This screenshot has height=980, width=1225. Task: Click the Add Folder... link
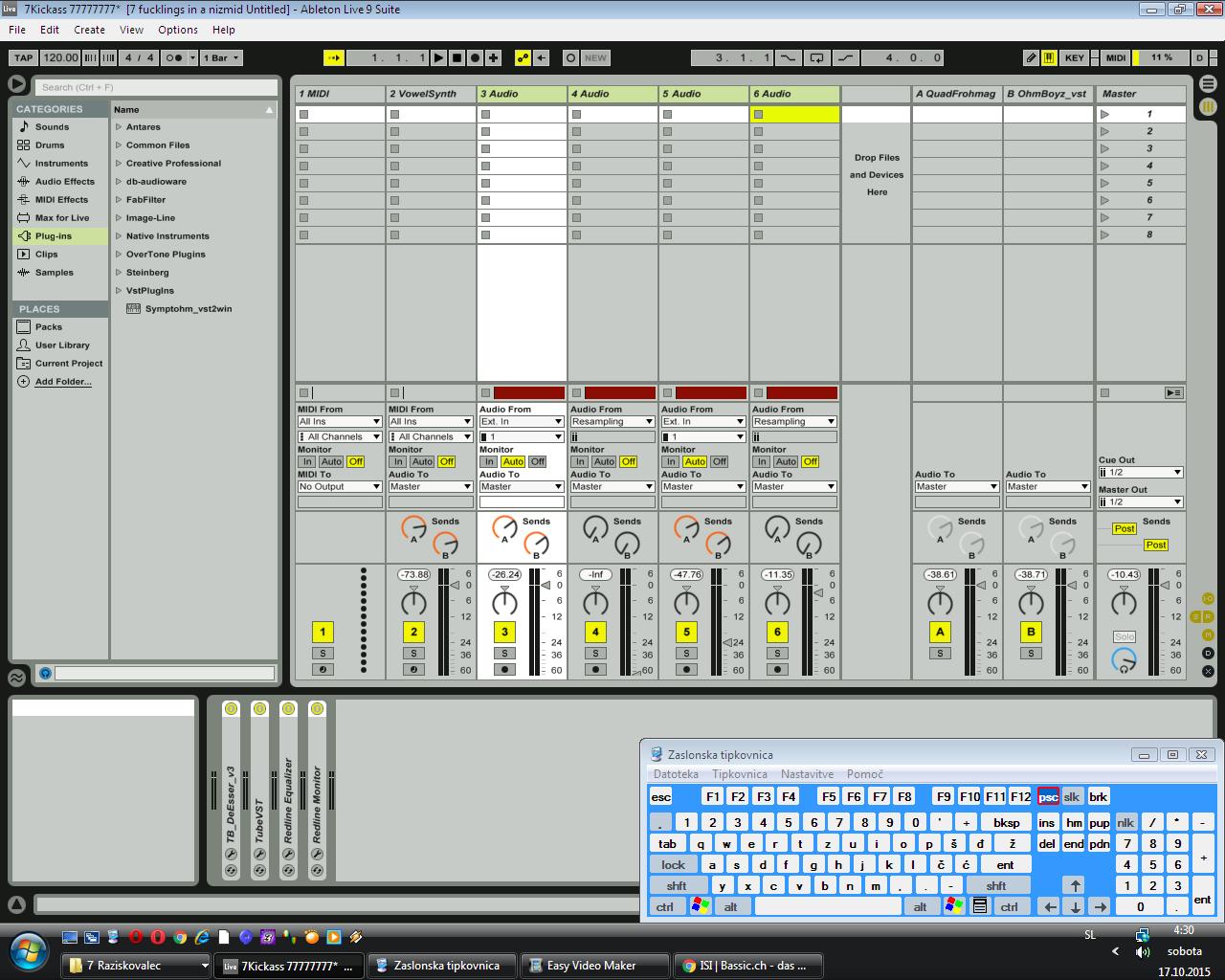63,381
